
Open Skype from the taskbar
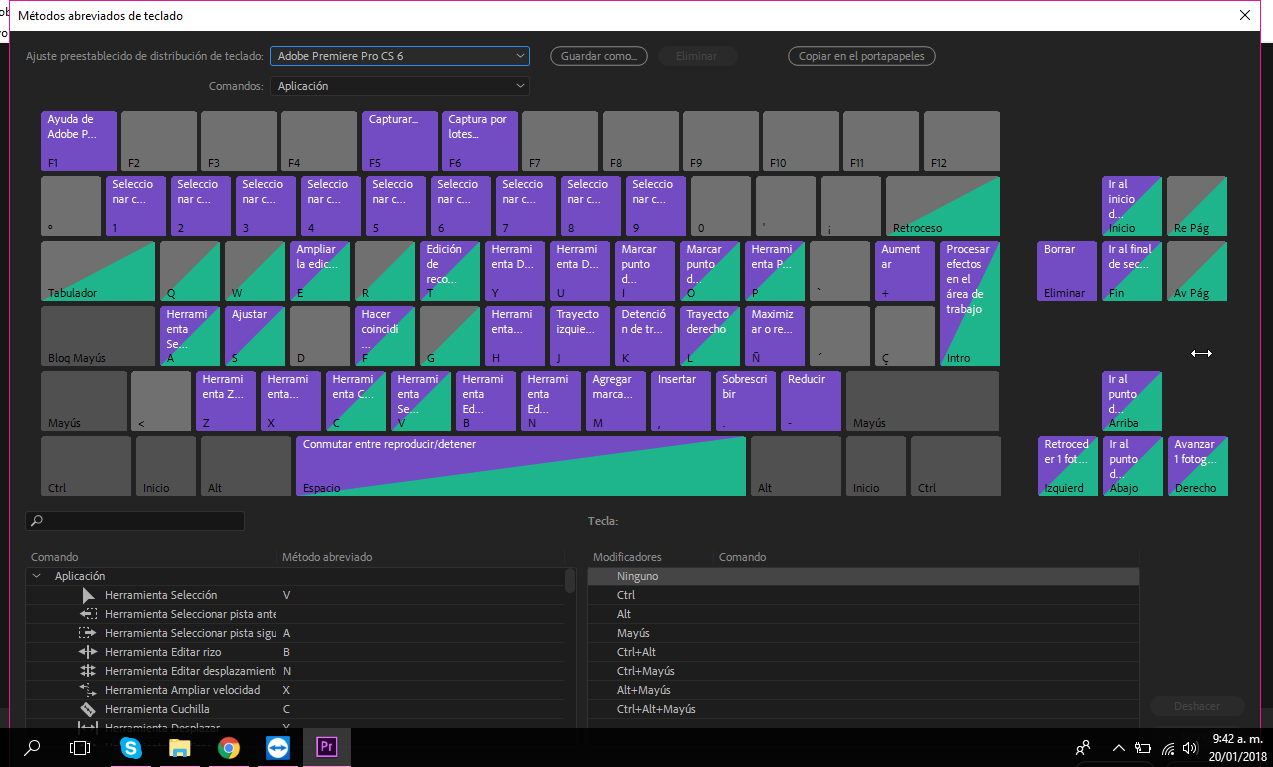pyautogui.click(x=131, y=747)
